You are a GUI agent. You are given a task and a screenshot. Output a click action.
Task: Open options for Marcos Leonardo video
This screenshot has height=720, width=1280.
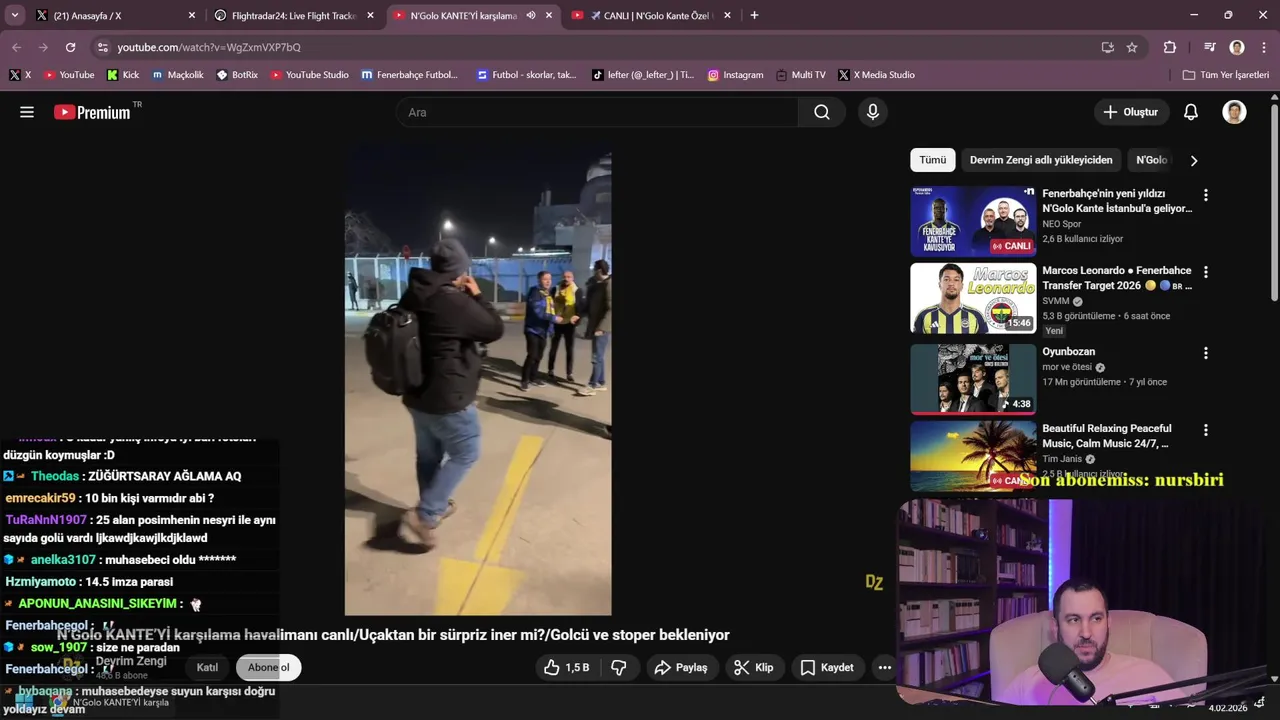point(1205,272)
